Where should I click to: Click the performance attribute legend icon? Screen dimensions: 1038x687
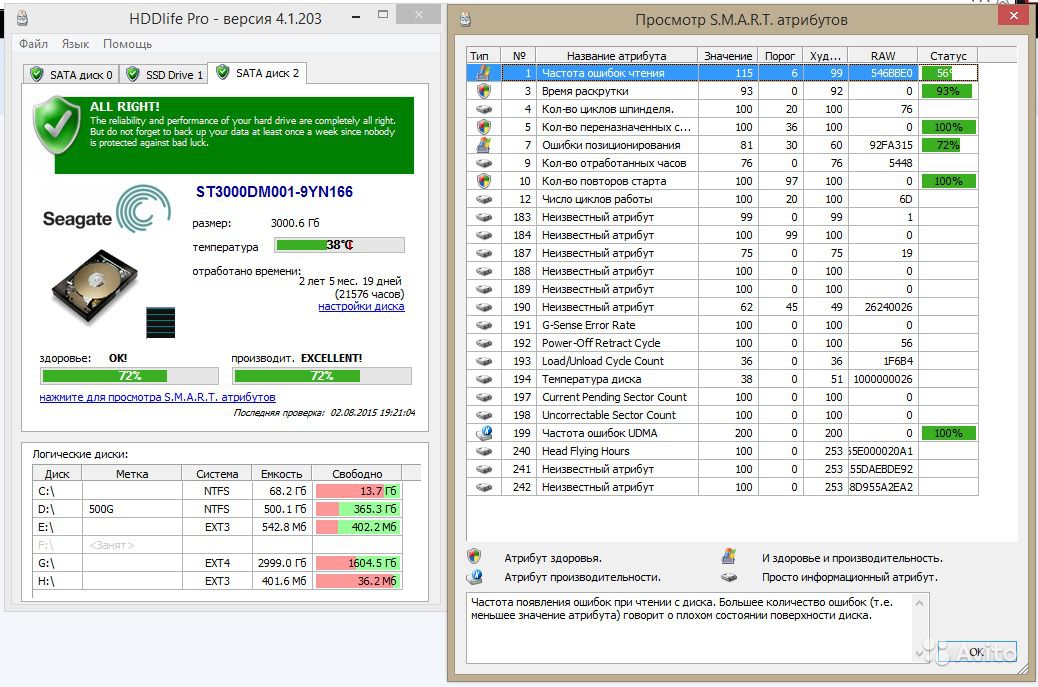(474, 576)
